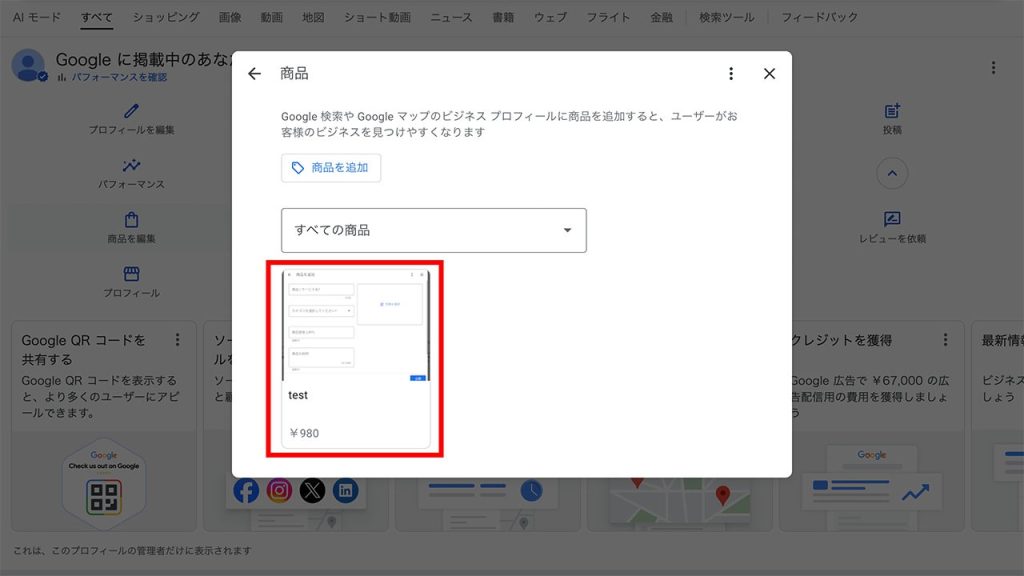1024x576 pixels.
Task: Click the レビューを依頼 review icon
Action: click(x=891, y=219)
